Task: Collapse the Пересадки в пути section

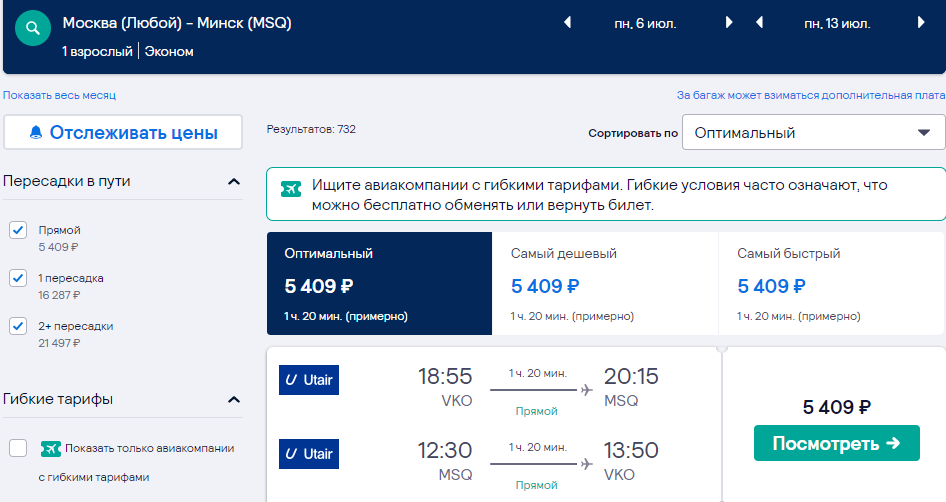Action: (234, 182)
